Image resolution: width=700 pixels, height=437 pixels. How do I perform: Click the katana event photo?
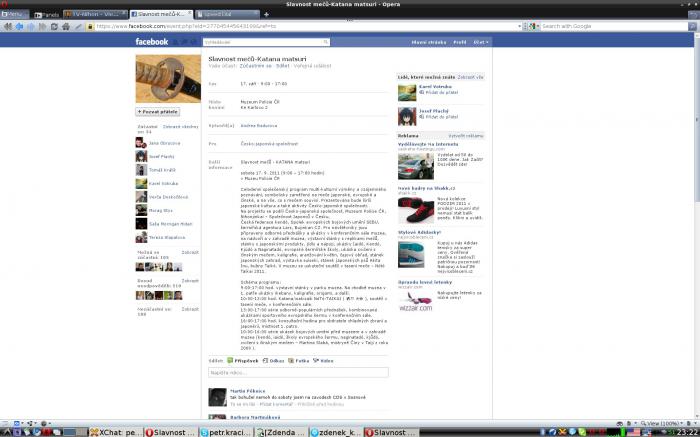168,79
